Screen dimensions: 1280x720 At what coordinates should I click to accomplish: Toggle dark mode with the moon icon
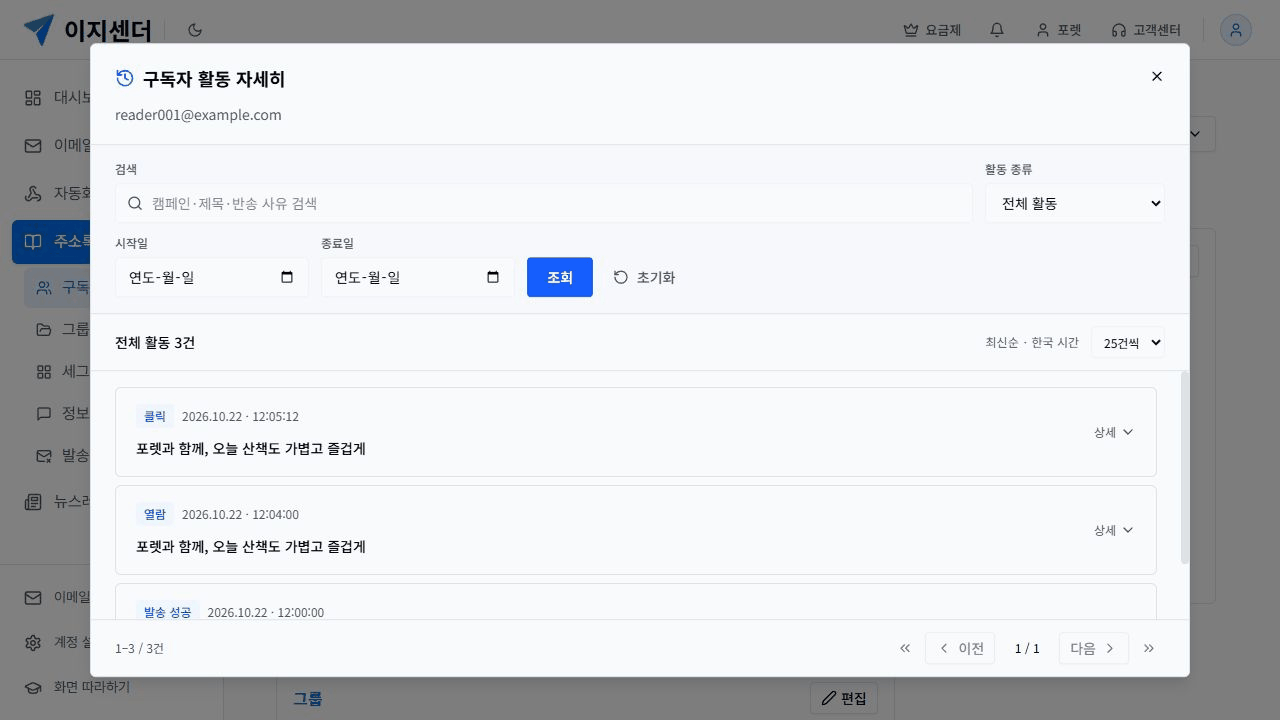click(x=195, y=30)
